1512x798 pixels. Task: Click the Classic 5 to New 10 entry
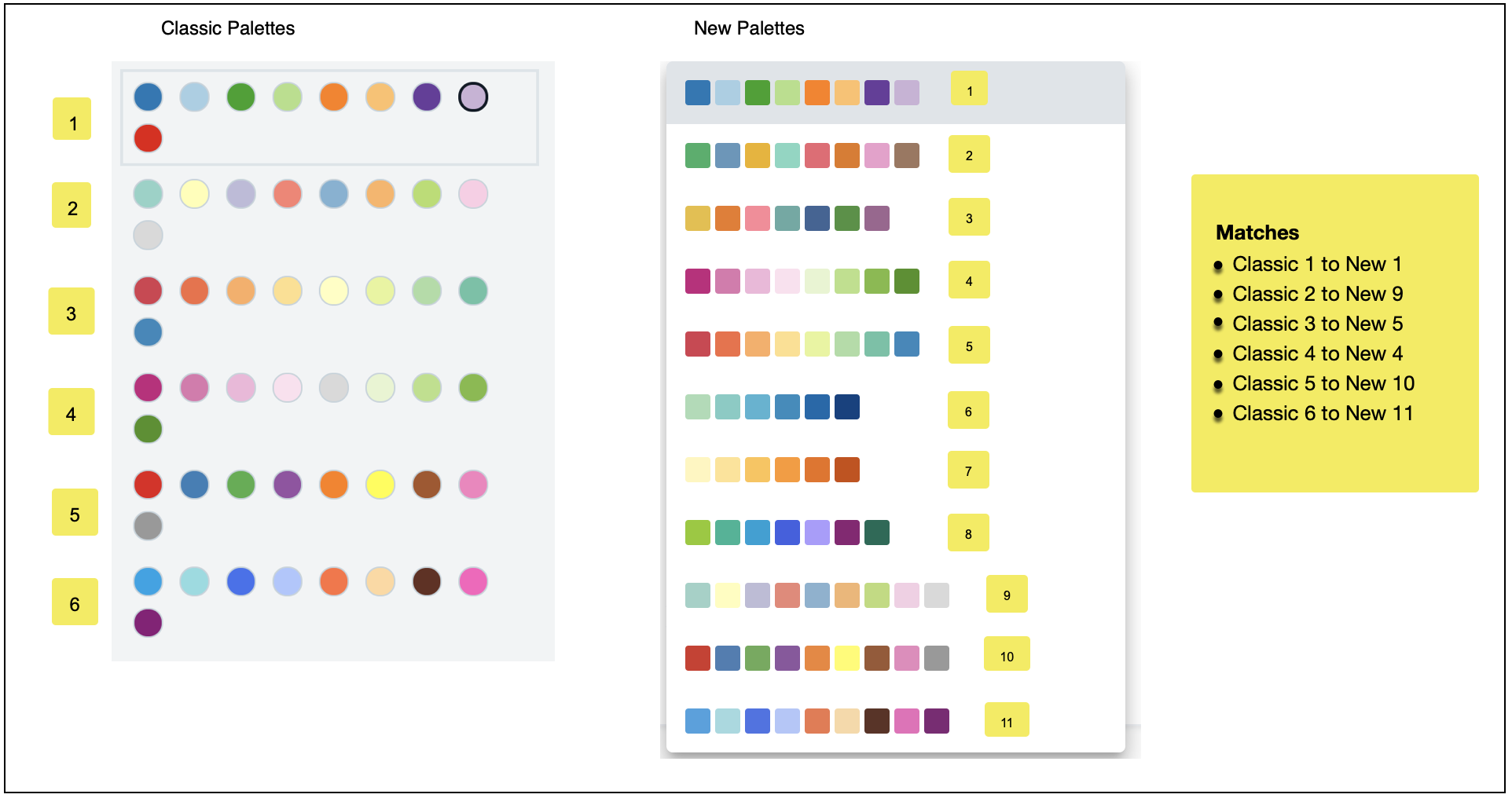coord(1323,383)
